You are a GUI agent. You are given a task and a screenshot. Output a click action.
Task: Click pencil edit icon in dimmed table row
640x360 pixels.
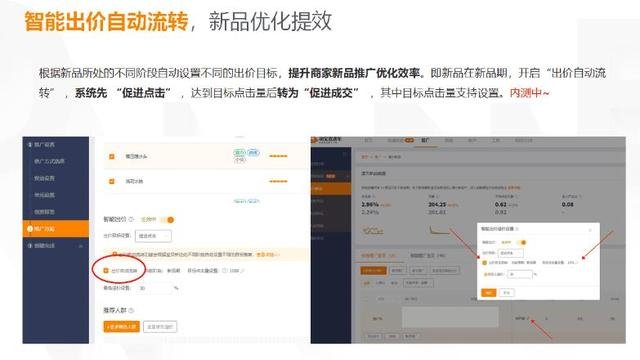[528, 318]
